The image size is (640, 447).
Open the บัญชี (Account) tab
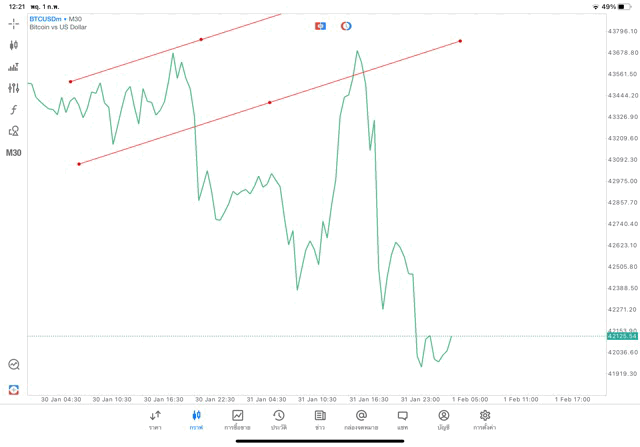pyautogui.click(x=444, y=419)
